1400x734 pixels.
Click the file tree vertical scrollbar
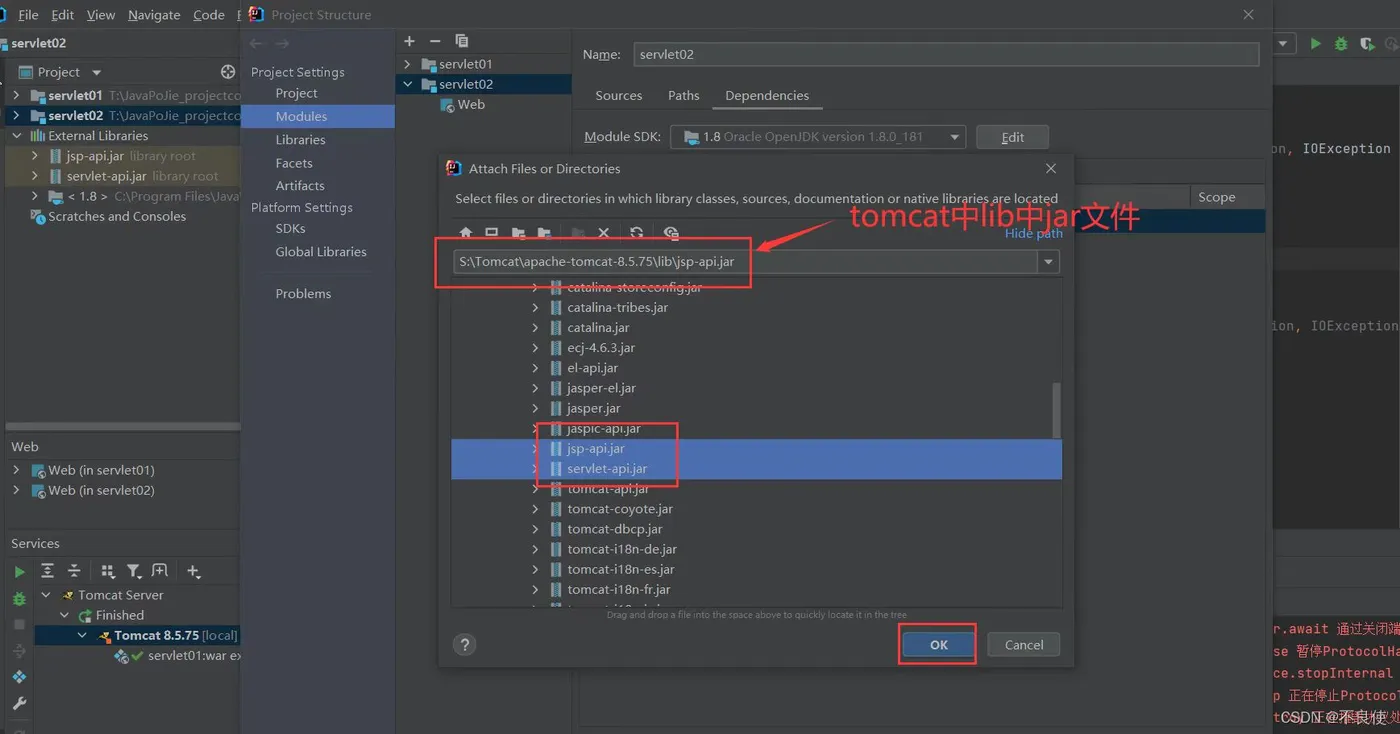[x=1056, y=410]
